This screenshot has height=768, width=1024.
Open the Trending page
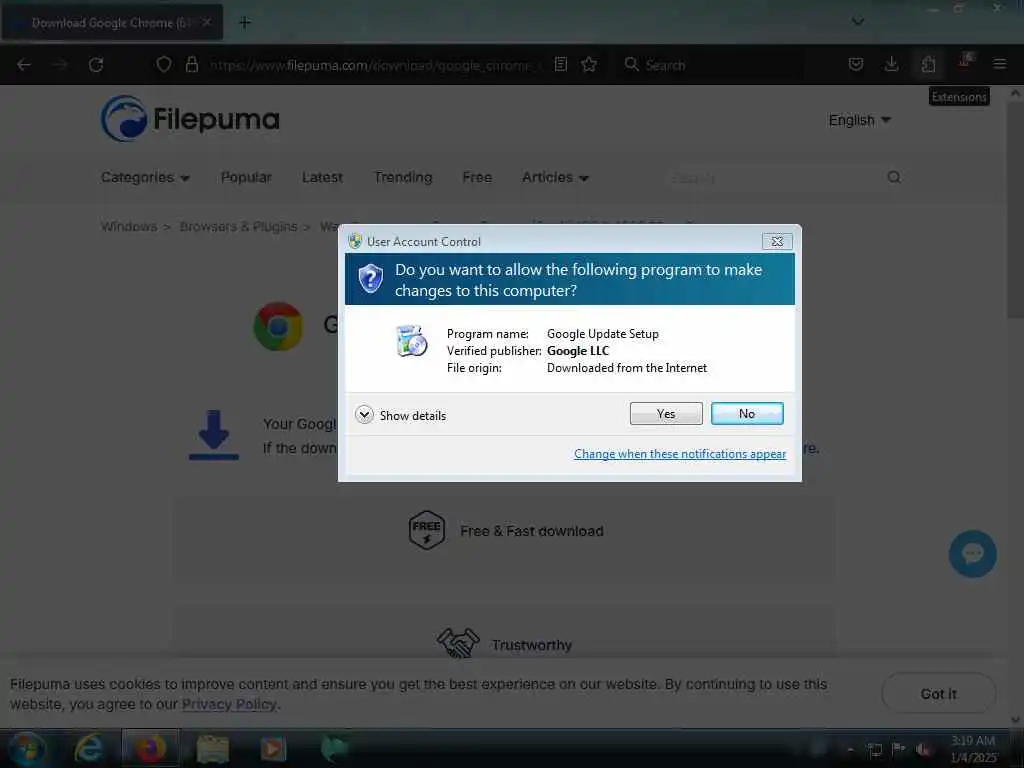[403, 178]
